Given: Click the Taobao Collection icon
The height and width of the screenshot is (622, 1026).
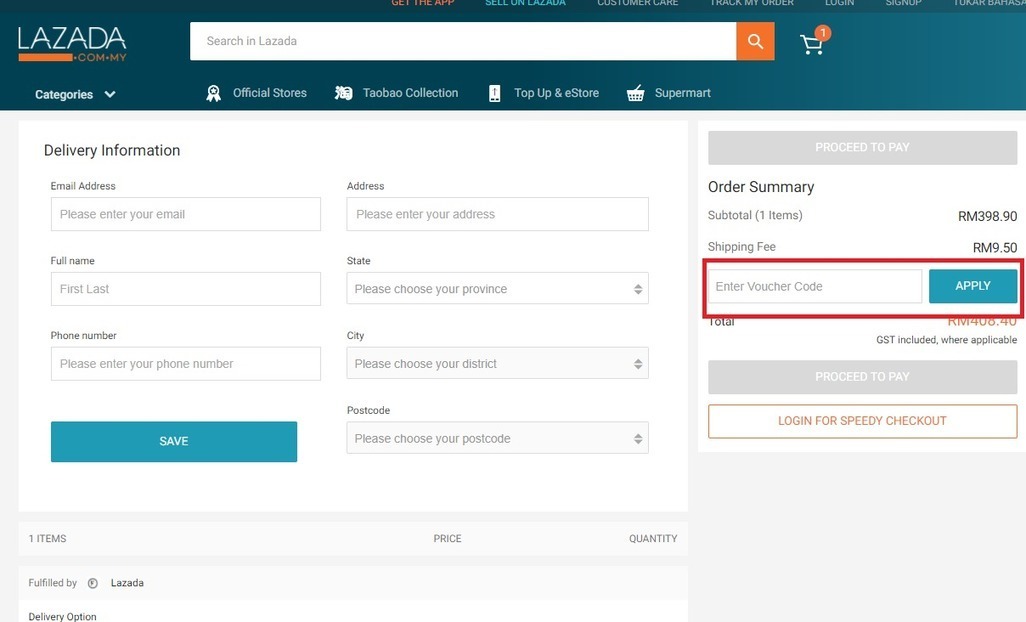Looking at the screenshot, I should (344, 93).
